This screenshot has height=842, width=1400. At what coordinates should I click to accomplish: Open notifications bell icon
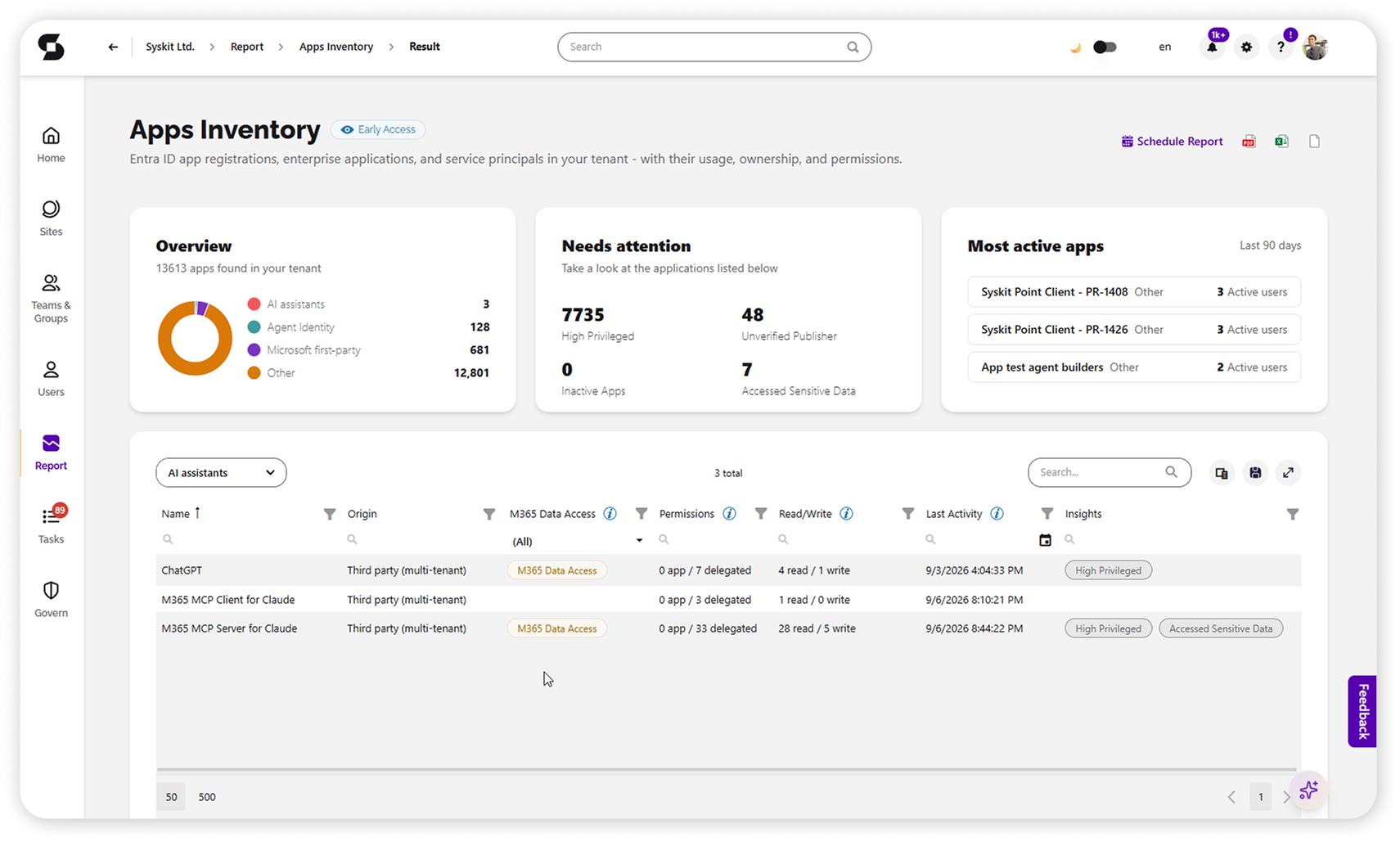(1212, 47)
